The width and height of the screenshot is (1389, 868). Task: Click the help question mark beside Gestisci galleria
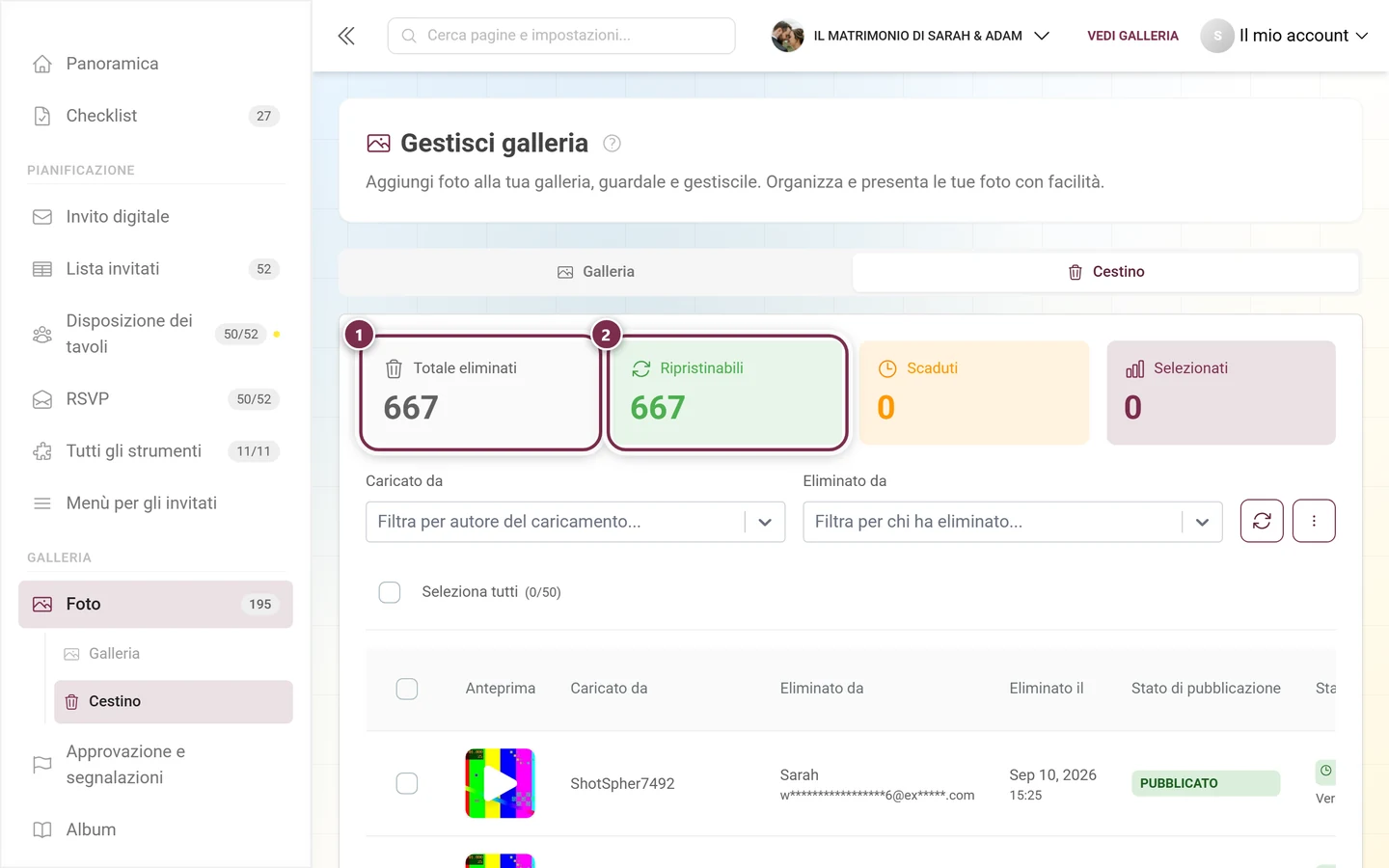click(x=612, y=144)
